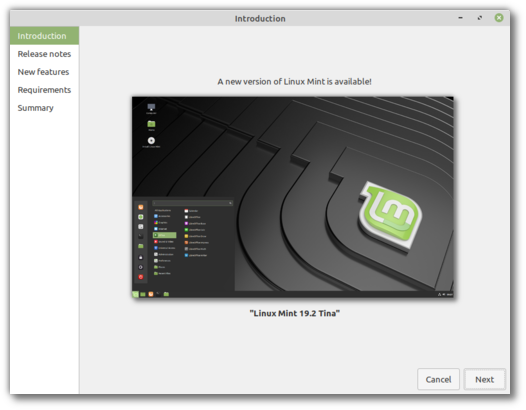526x410 pixels.
Task: Click orange Firefox icon atop menu favorites
Action: (141, 207)
